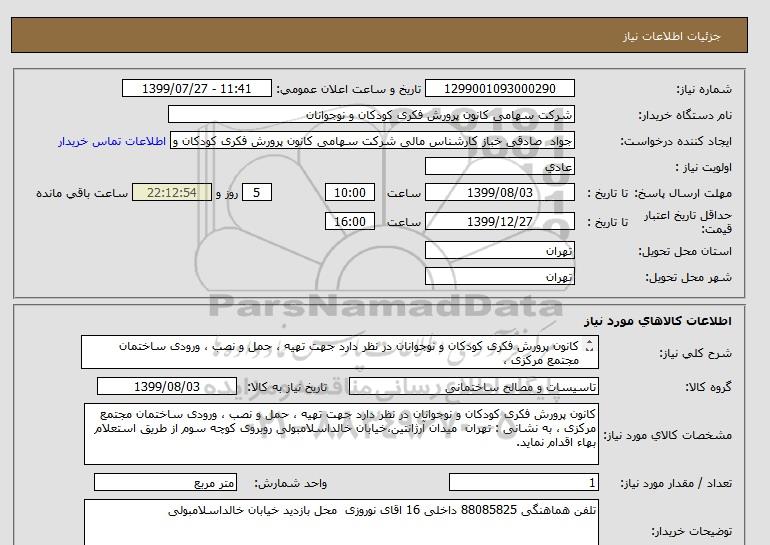
Task: Click the حداقل تاریخ اعتبار قیمت label
Action: tap(688, 222)
